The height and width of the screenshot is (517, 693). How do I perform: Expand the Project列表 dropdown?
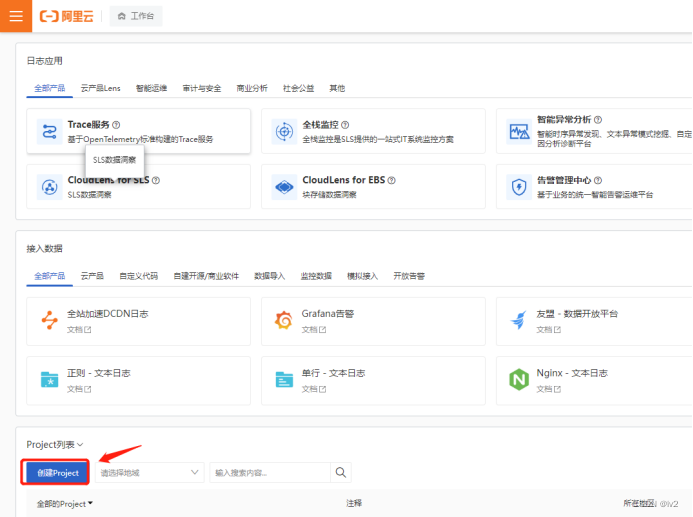55,445
